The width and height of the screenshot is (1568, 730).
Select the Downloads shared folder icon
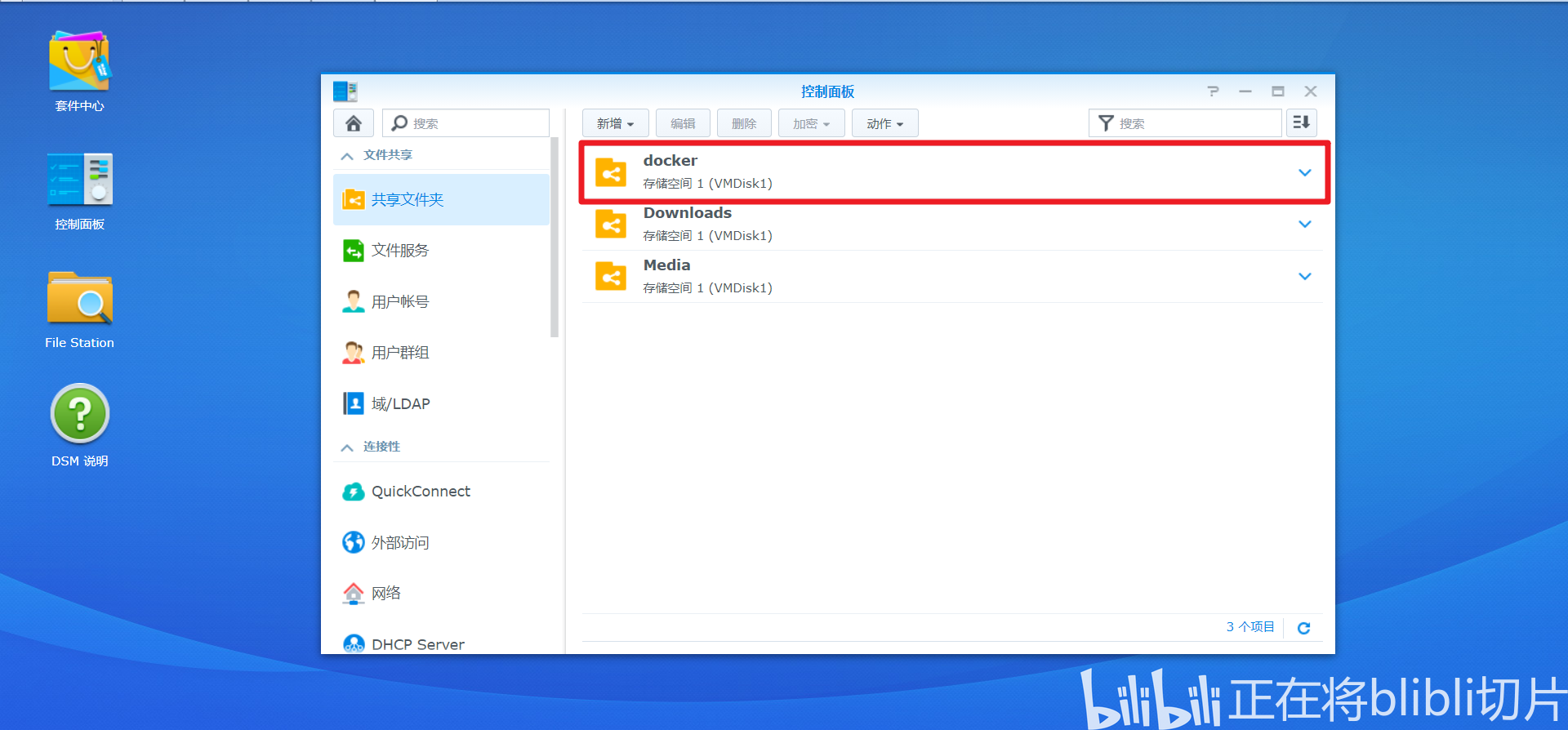click(x=611, y=224)
